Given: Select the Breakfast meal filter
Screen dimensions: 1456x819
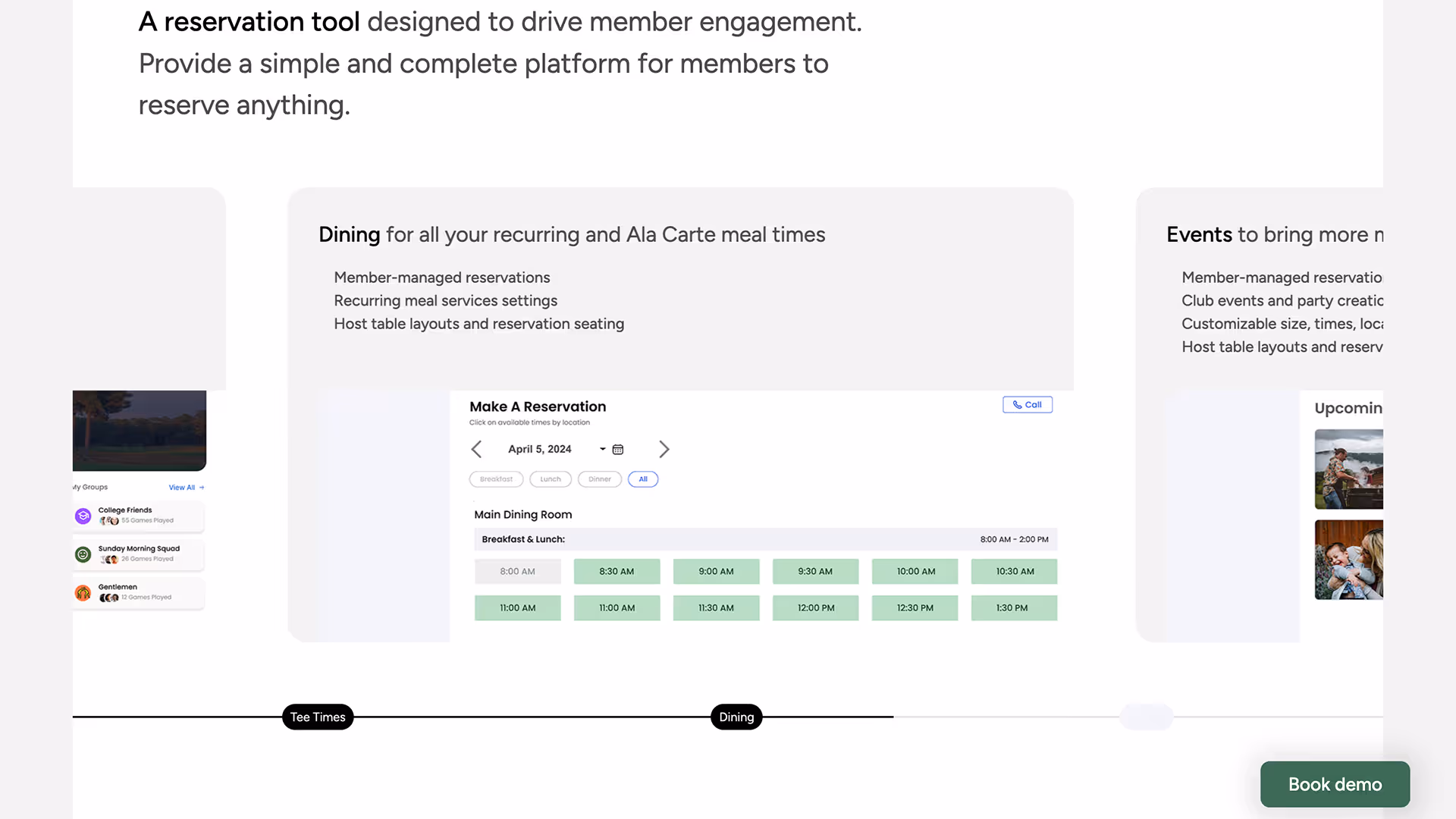Looking at the screenshot, I should (x=496, y=479).
